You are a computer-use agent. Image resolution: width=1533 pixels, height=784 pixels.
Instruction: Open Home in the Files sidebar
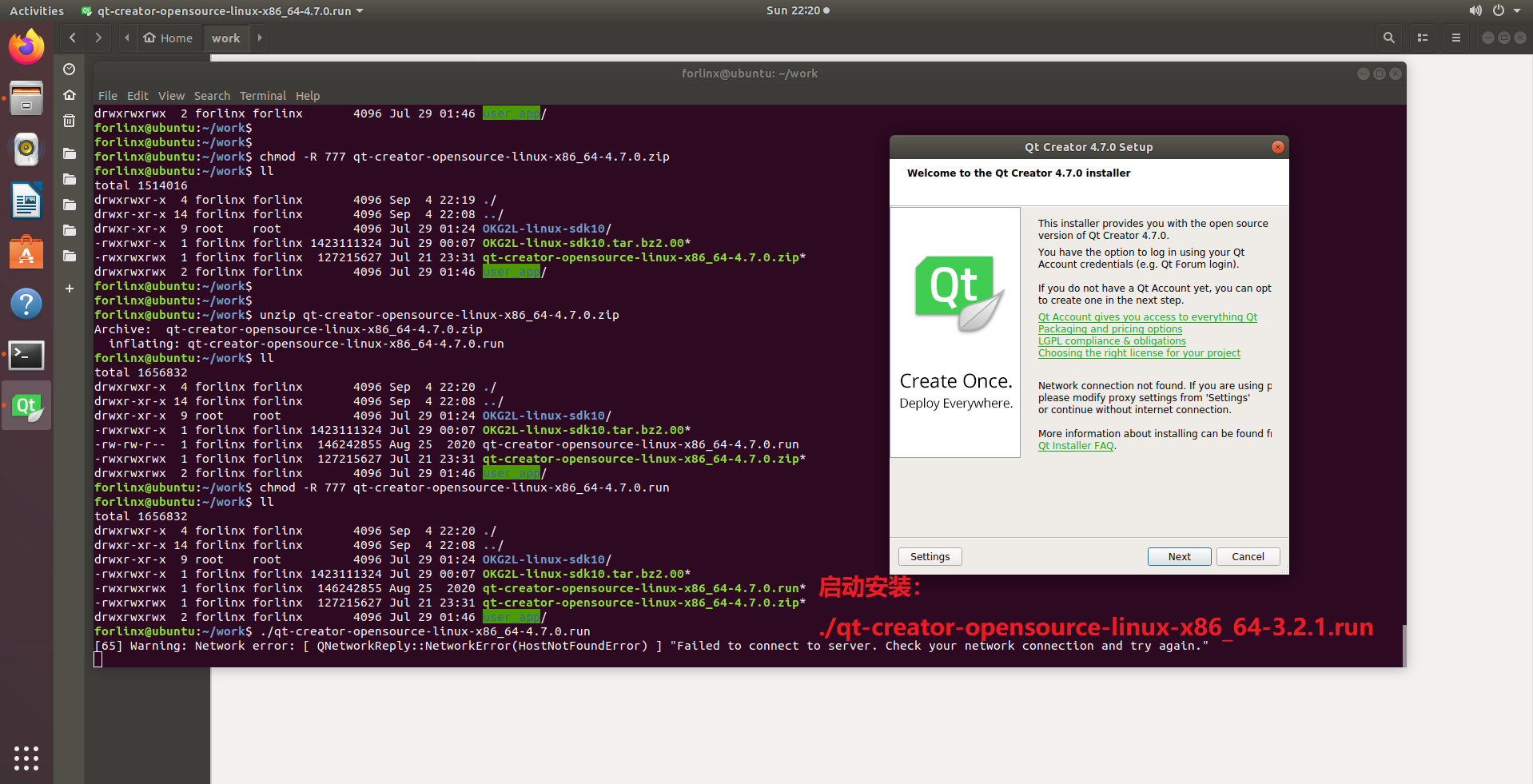70,95
